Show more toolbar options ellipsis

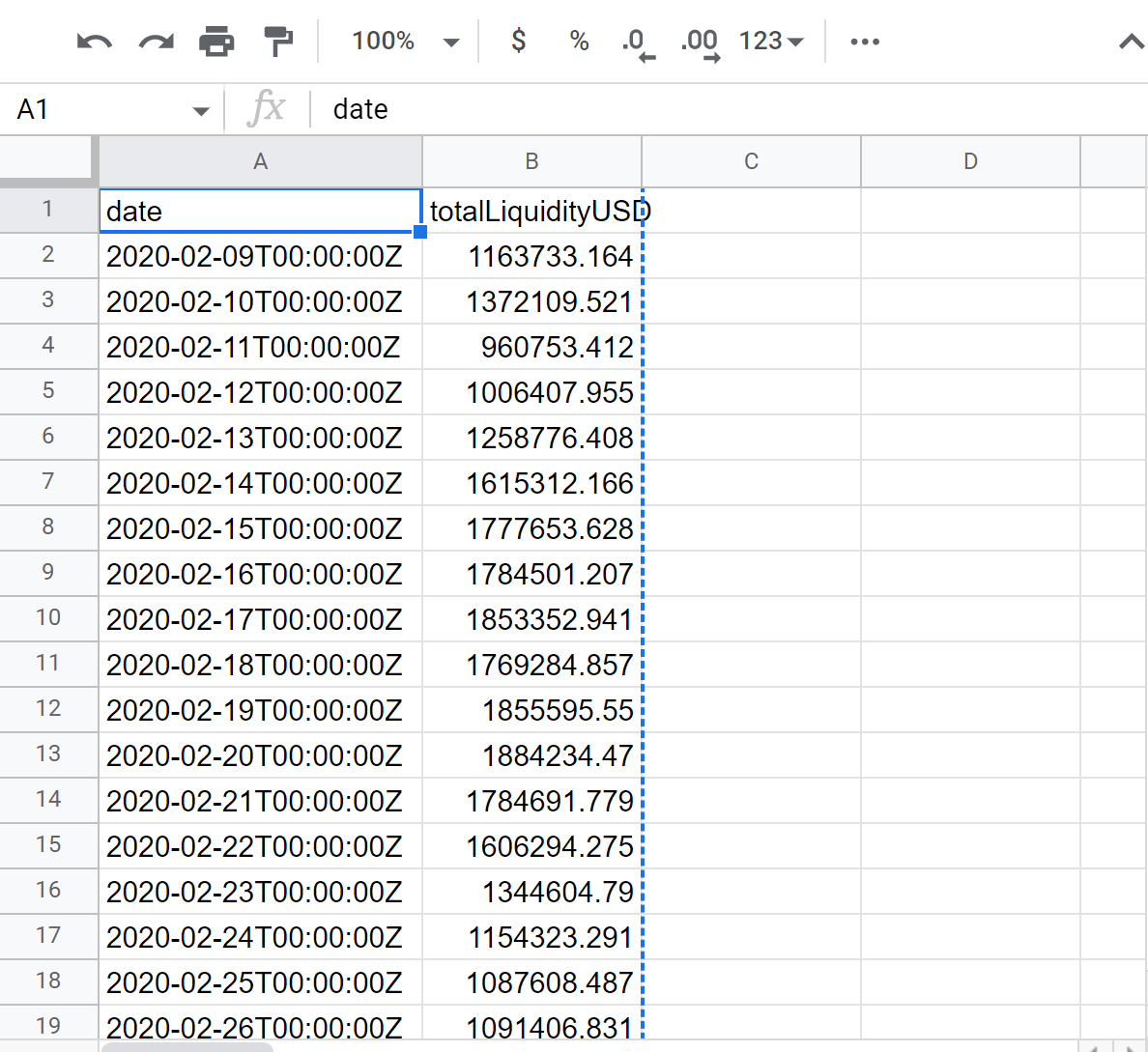(x=864, y=42)
